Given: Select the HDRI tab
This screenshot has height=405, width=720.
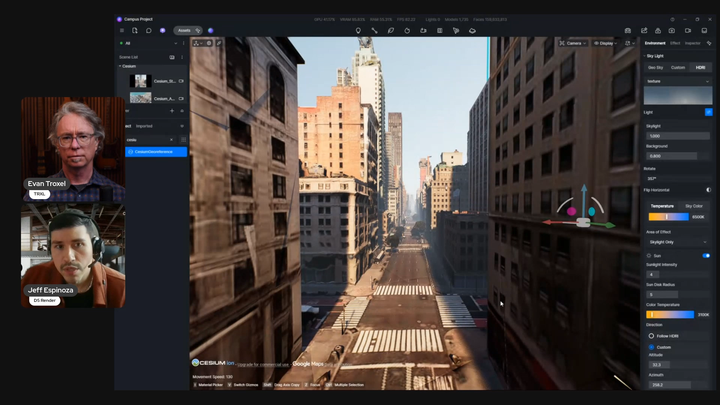Looking at the screenshot, I should click(700, 68).
